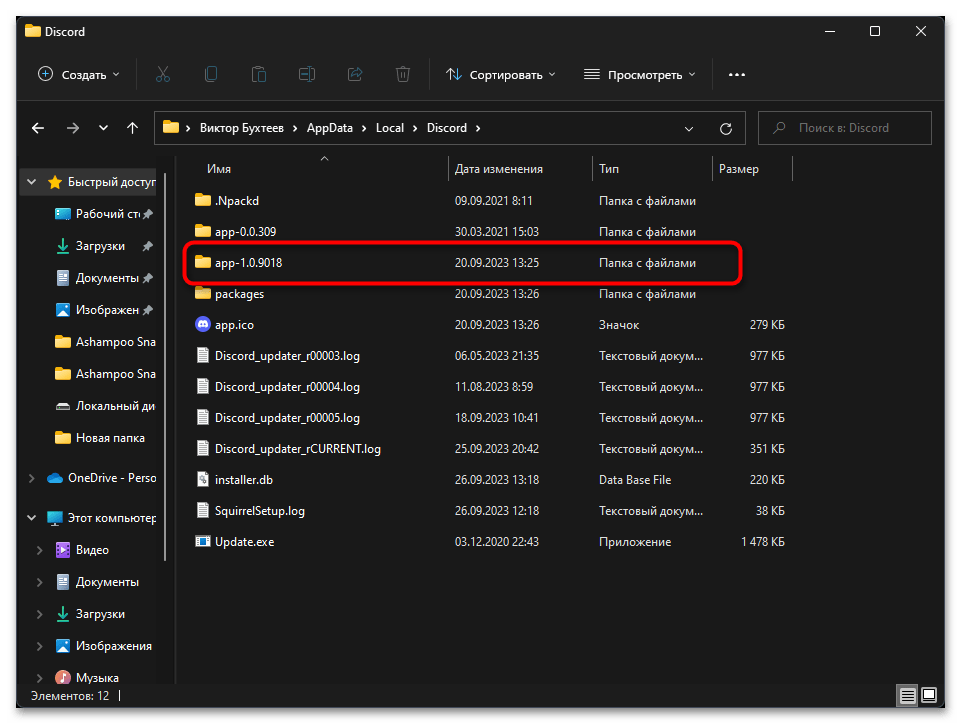The width and height of the screenshot is (961, 724).
Task: Open the Создать dropdown menu
Action: (x=79, y=74)
